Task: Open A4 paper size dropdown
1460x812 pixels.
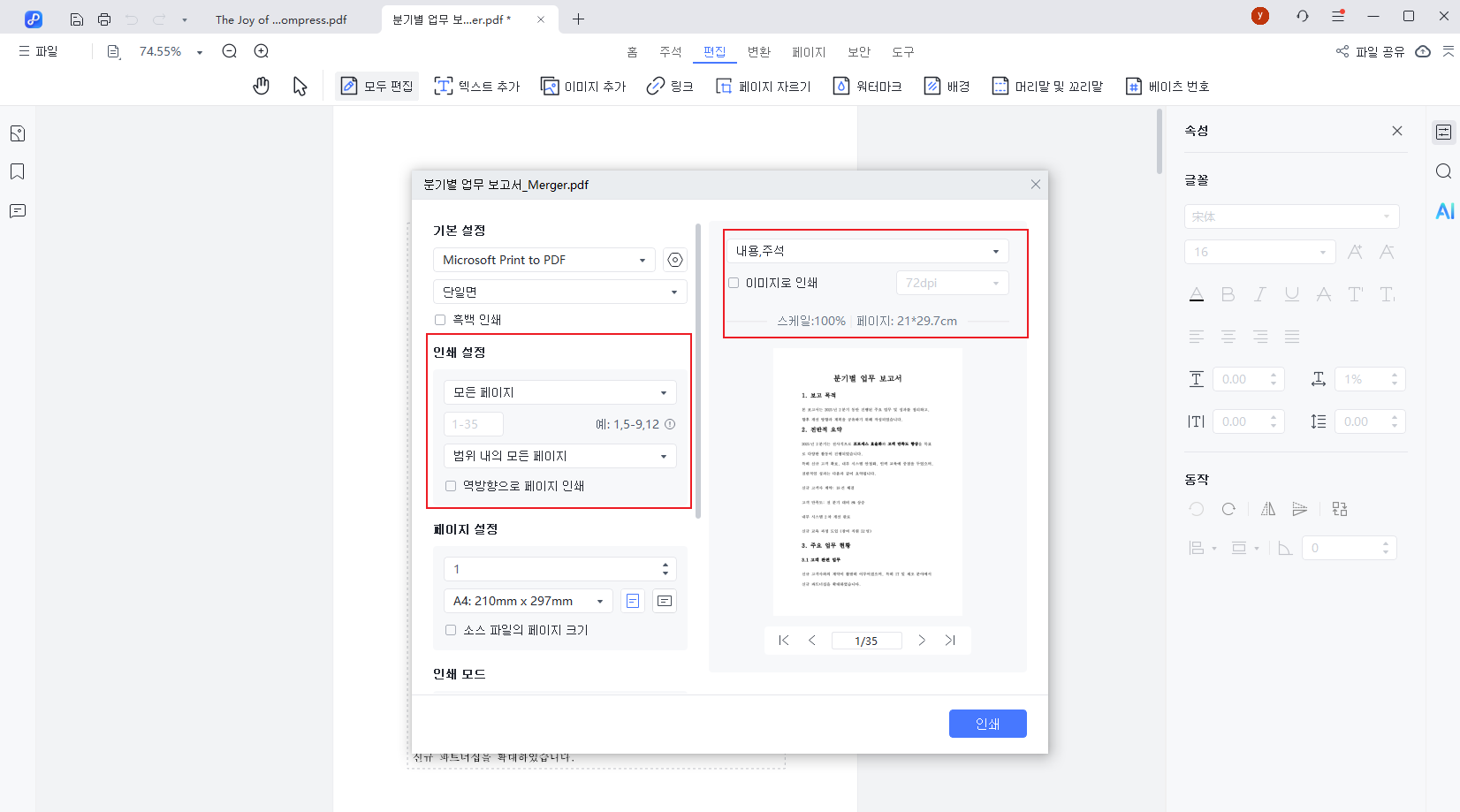Action: pos(528,601)
